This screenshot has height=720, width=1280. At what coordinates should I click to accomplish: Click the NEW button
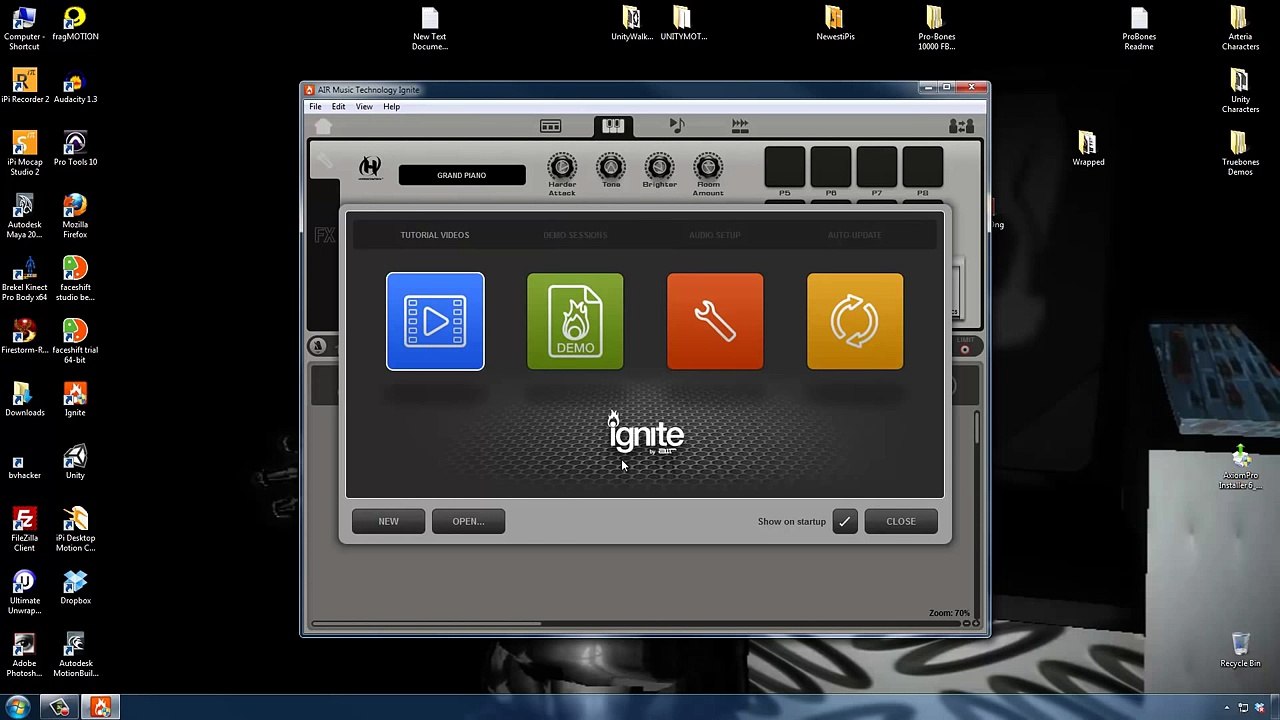(388, 521)
